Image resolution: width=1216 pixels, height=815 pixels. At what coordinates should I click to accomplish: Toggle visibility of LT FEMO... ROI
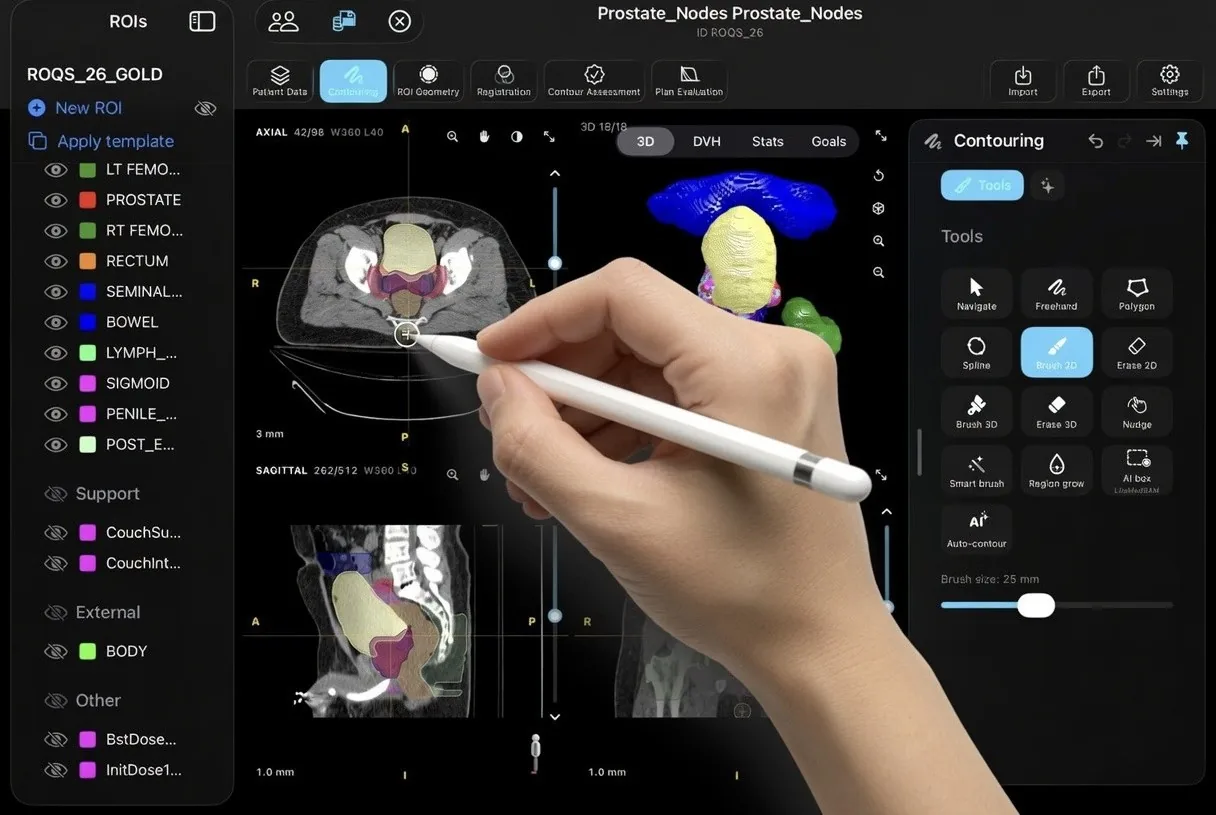pos(56,170)
